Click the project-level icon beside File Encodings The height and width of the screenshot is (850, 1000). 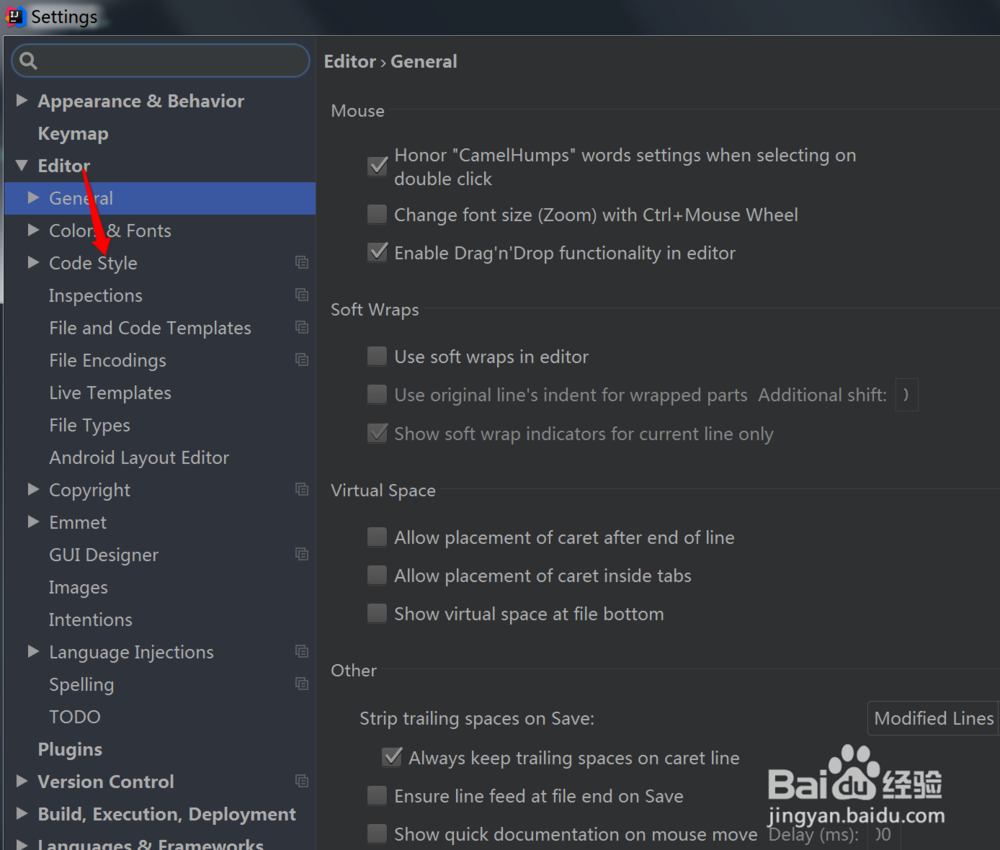pos(302,360)
